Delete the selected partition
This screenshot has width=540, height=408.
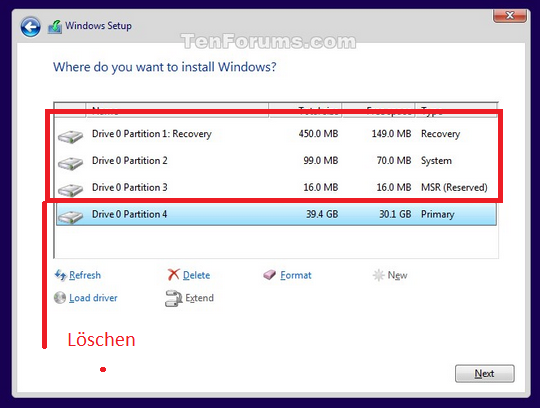[x=196, y=275]
